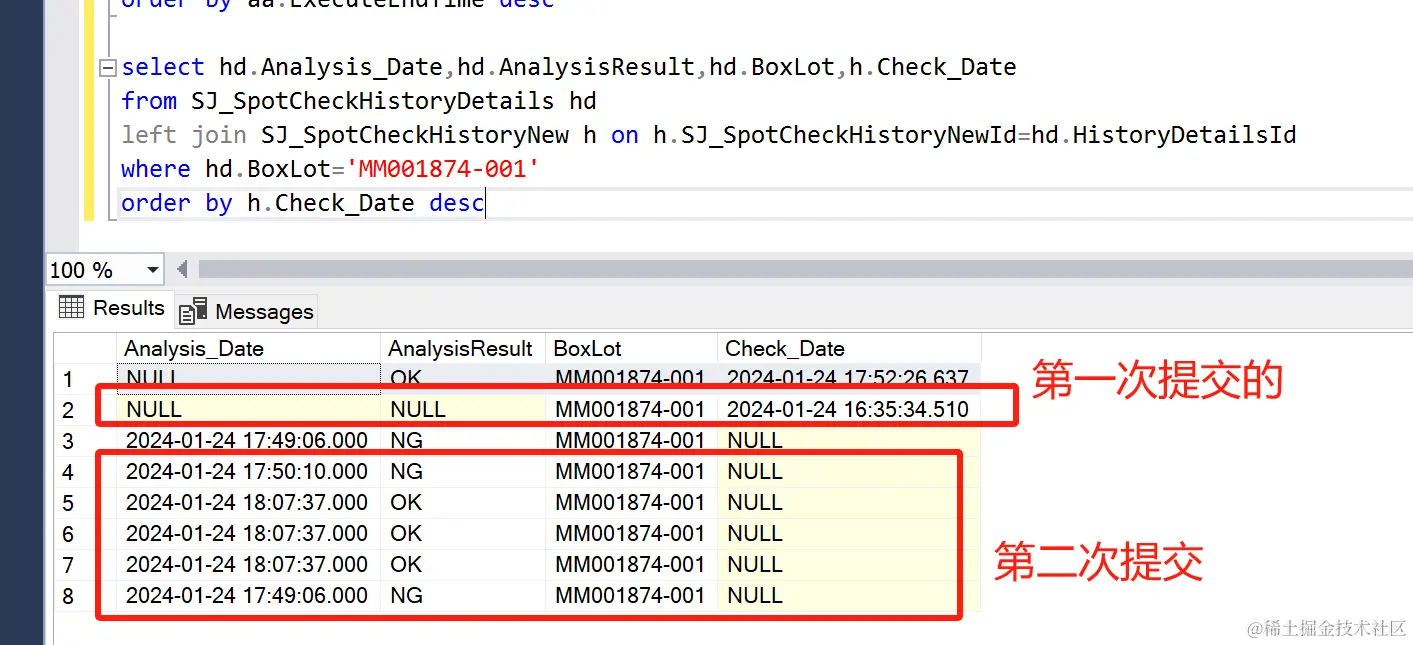Screen dimensions: 1413x645
Task: Click the NULL Analysis_Date cell in row 2
Action: 249,409
